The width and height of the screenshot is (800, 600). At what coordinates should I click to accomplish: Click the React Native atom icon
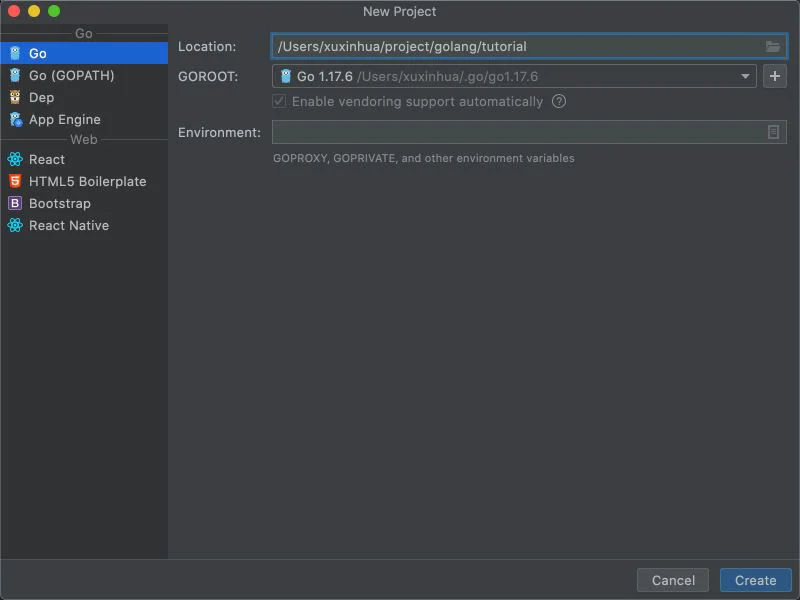click(x=15, y=225)
